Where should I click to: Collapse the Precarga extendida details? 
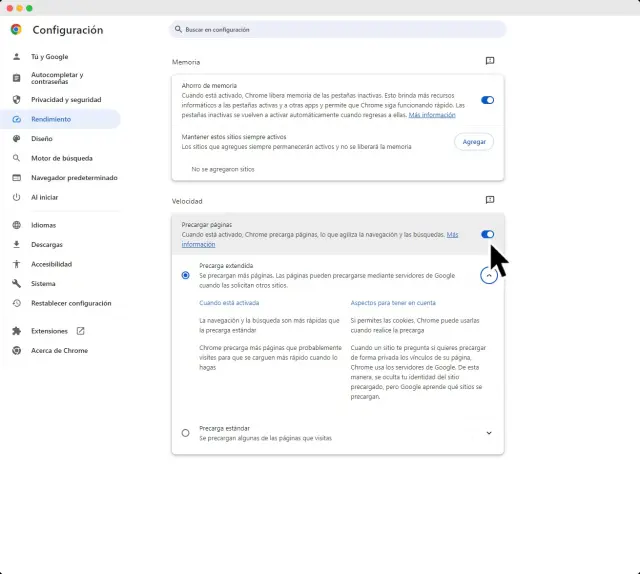(489, 275)
